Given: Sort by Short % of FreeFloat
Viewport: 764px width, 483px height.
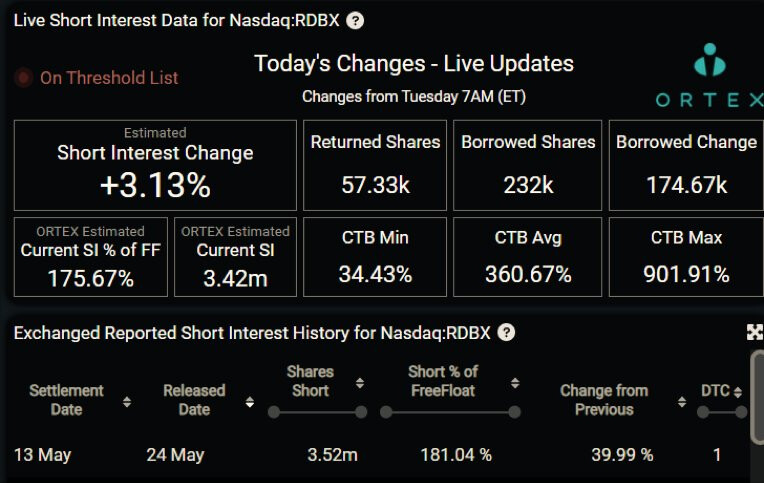Looking at the screenshot, I should (515, 383).
